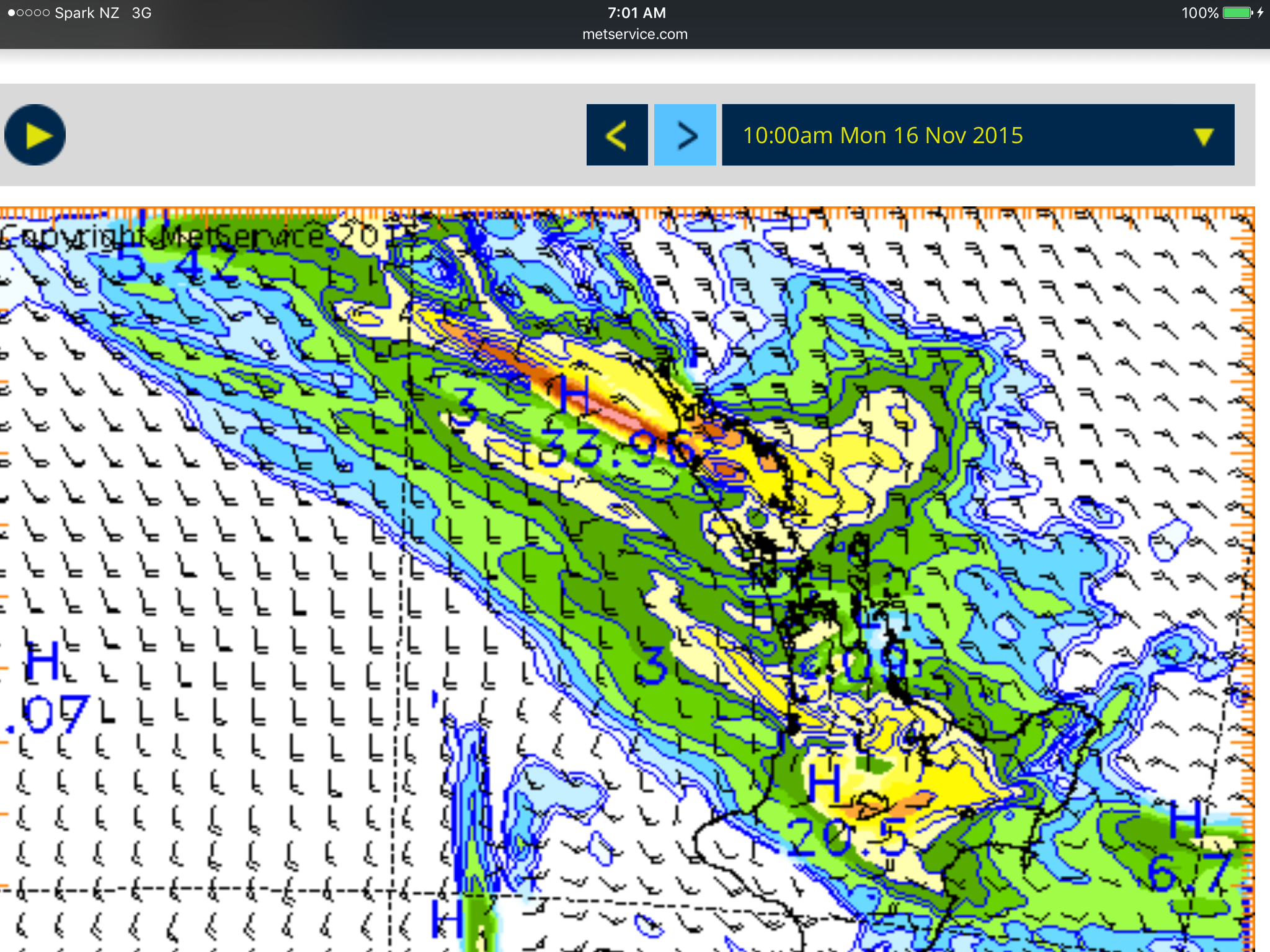1270x952 pixels.
Task: Tap the charging bolt icon
Action: click(x=1260, y=13)
